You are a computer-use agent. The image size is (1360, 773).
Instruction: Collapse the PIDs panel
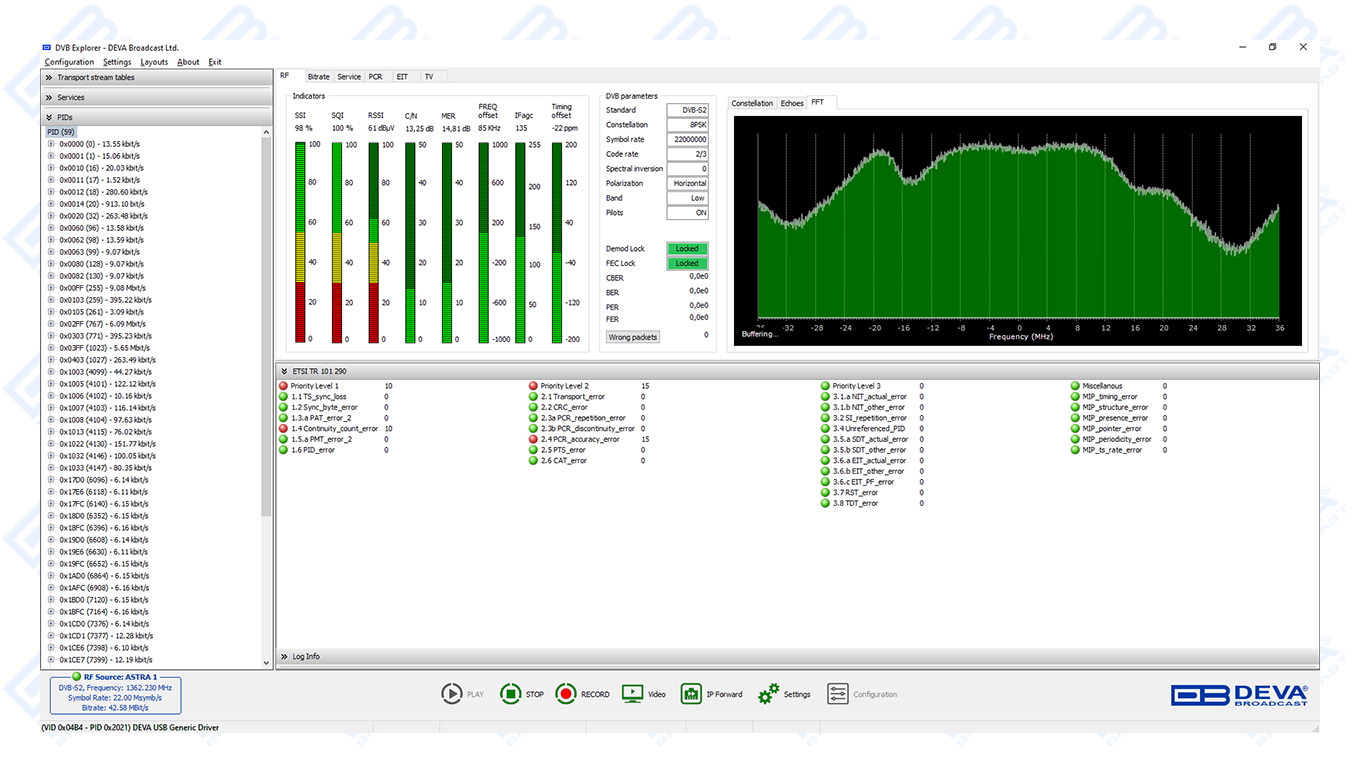(x=48, y=117)
